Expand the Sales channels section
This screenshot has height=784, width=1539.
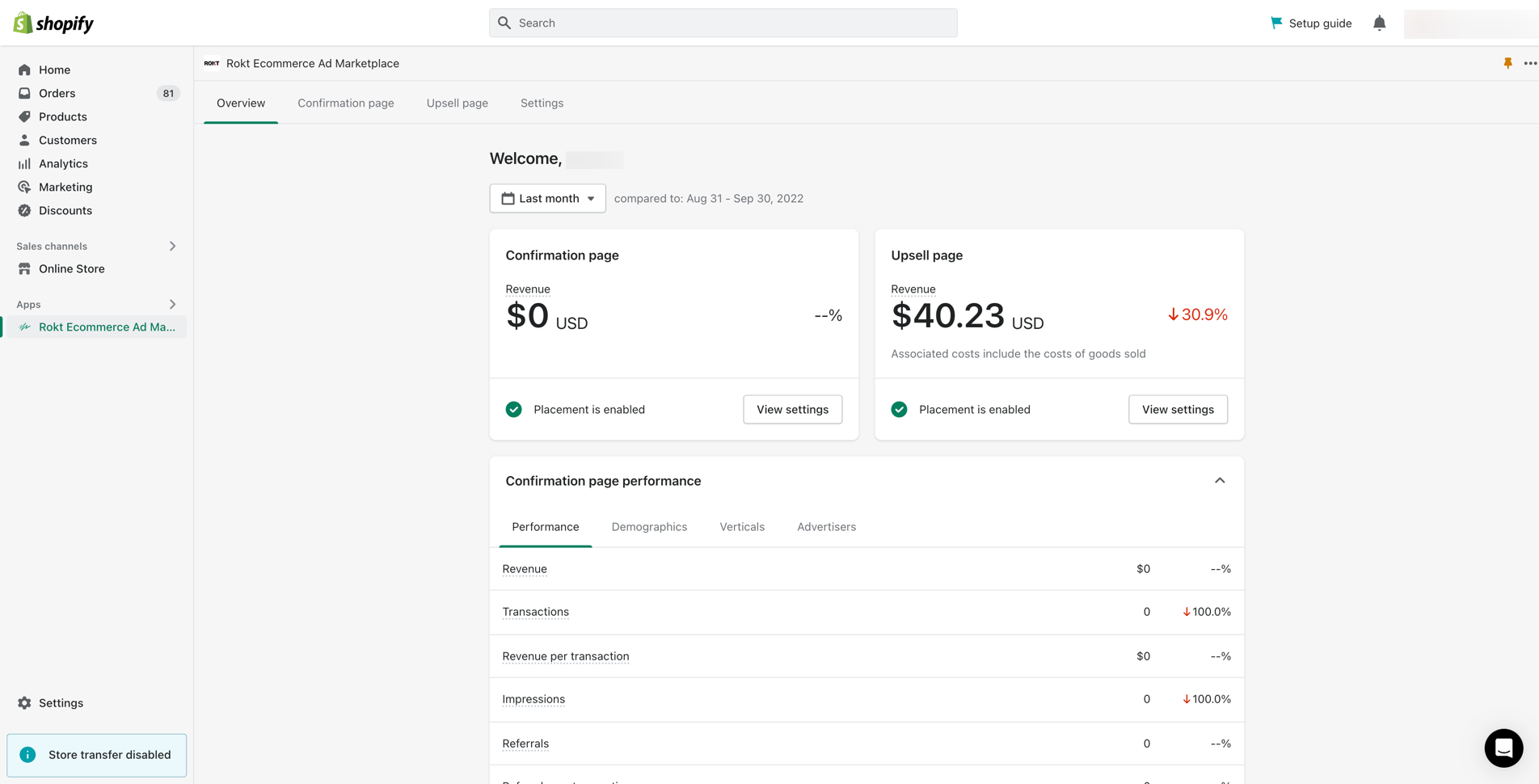point(172,246)
